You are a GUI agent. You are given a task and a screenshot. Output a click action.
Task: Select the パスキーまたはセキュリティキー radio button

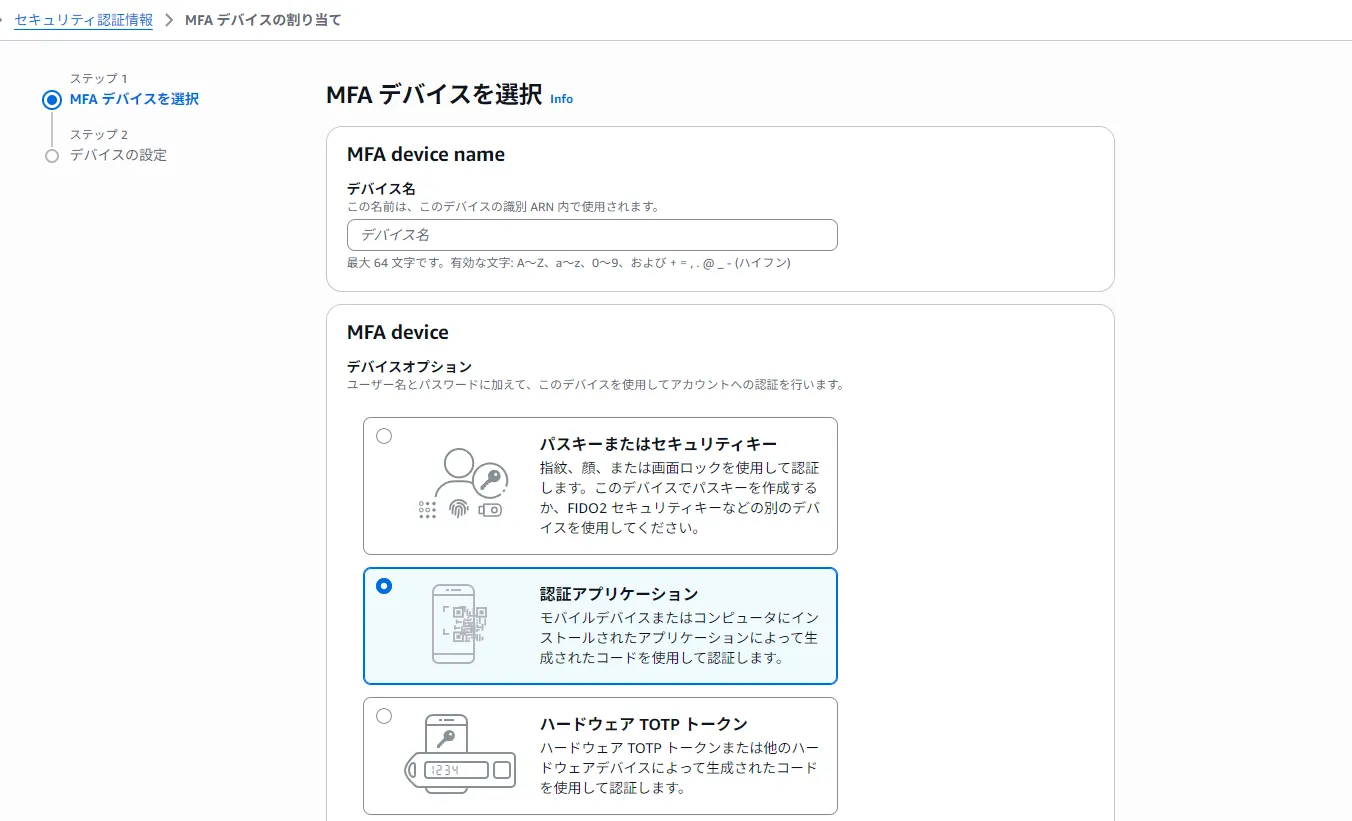click(384, 435)
